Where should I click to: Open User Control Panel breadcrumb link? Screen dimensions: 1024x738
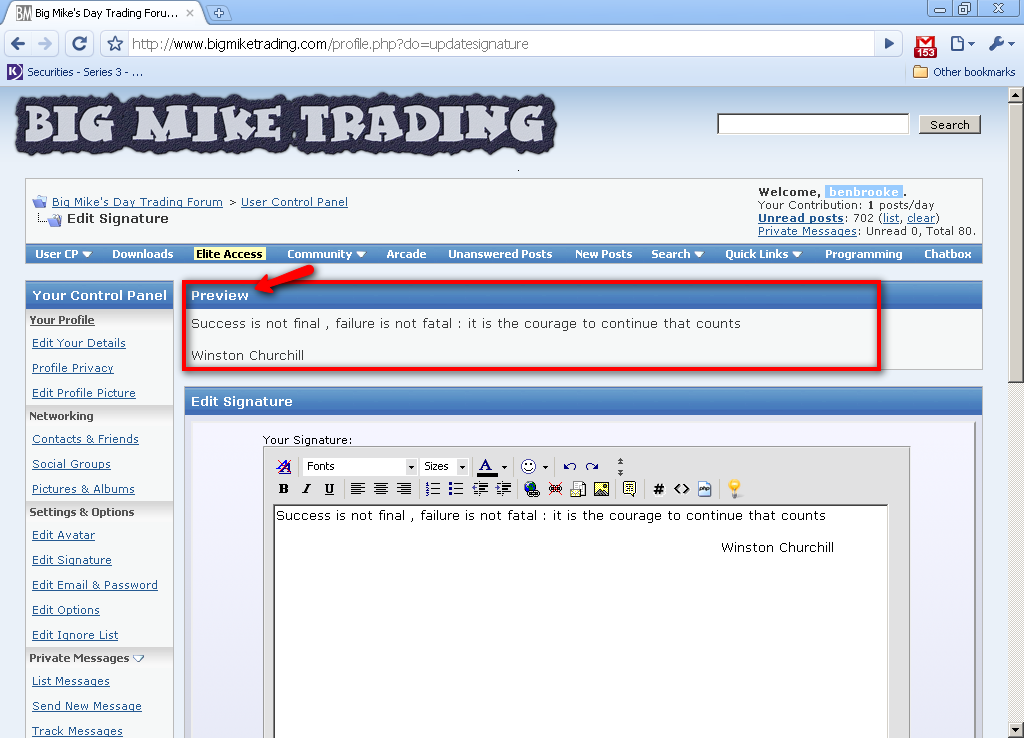(x=295, y=202)
